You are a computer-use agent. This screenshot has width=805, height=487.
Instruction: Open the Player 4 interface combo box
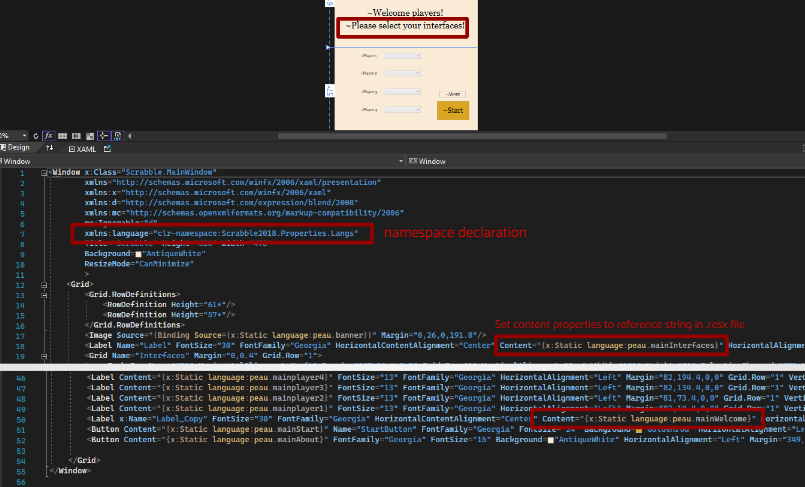402,109
